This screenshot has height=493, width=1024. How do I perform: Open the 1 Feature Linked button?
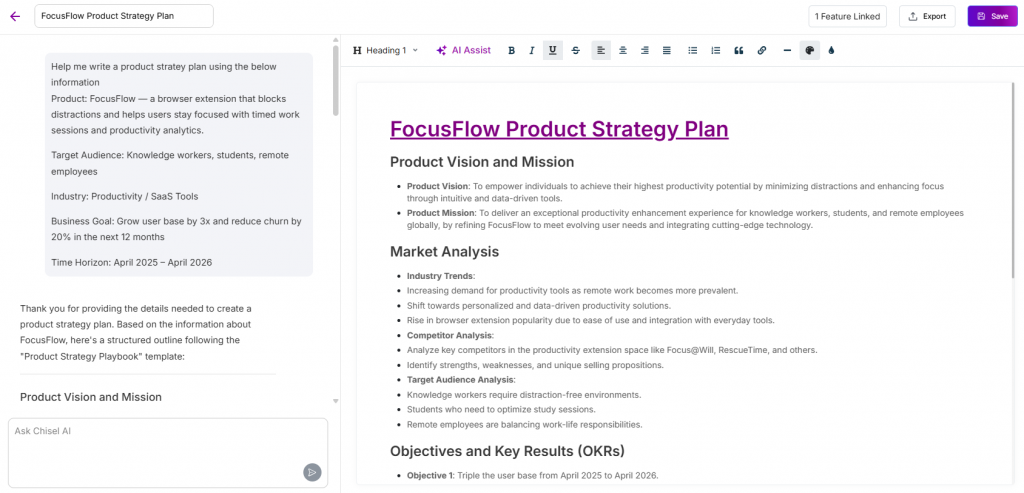(847, 16)
